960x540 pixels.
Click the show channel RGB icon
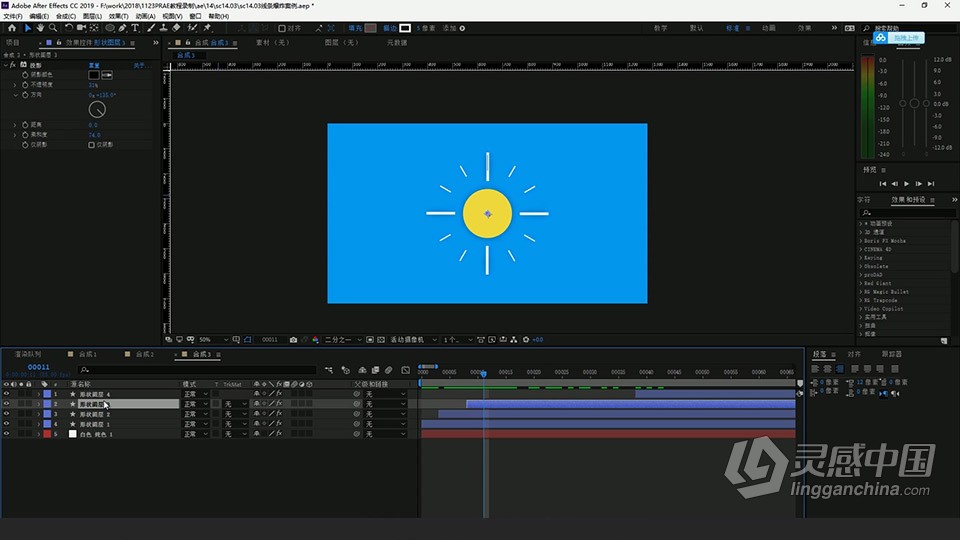pyautogui.click(x=315, y=340)
